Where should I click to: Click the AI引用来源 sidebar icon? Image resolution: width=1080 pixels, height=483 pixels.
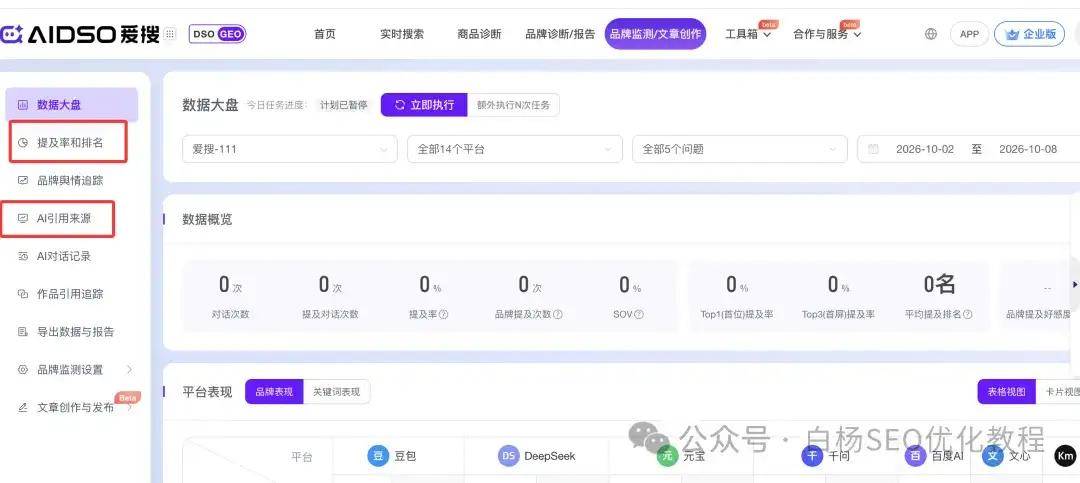23,218
